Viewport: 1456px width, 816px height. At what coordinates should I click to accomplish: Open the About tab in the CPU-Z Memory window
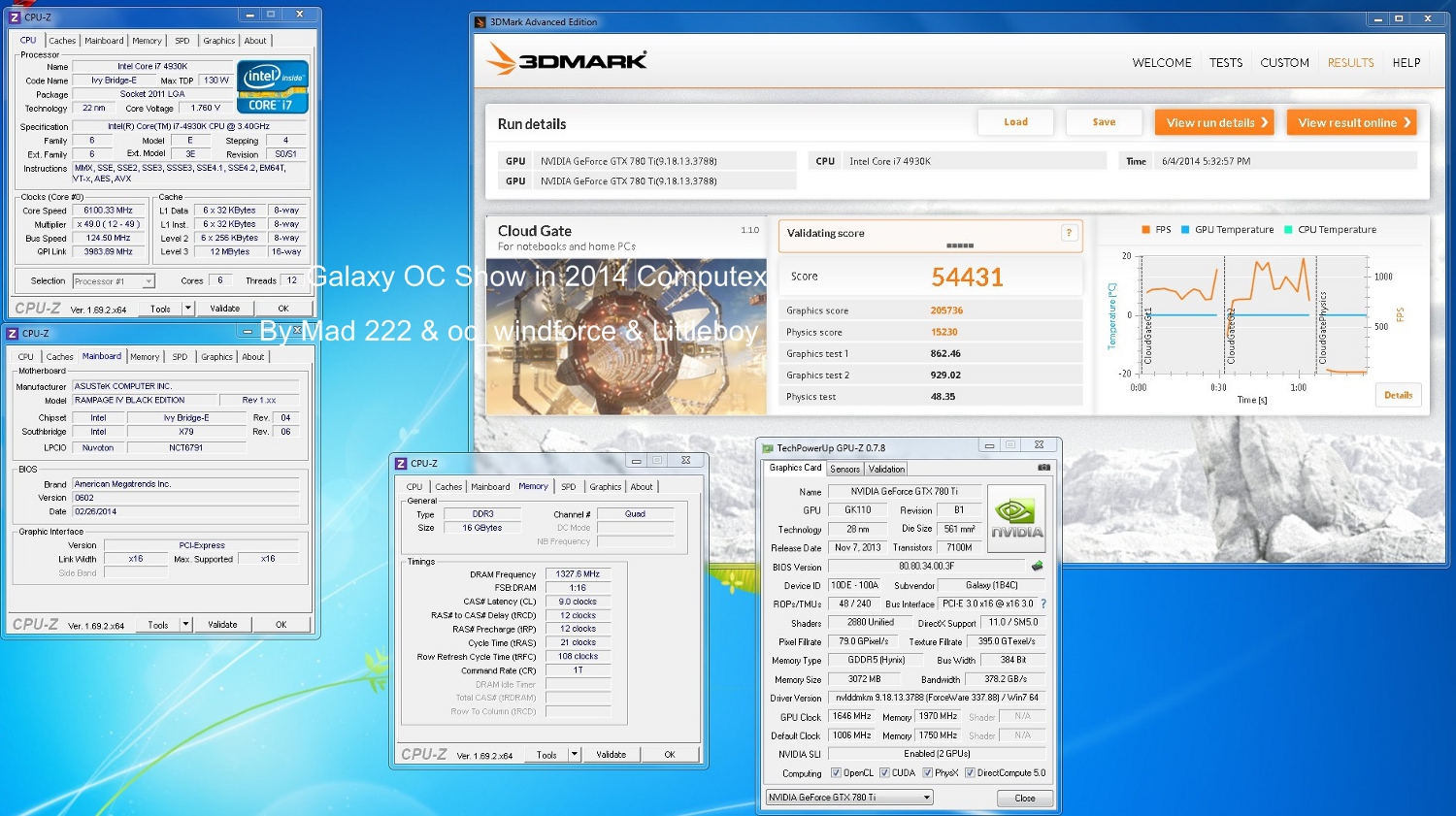642,487
